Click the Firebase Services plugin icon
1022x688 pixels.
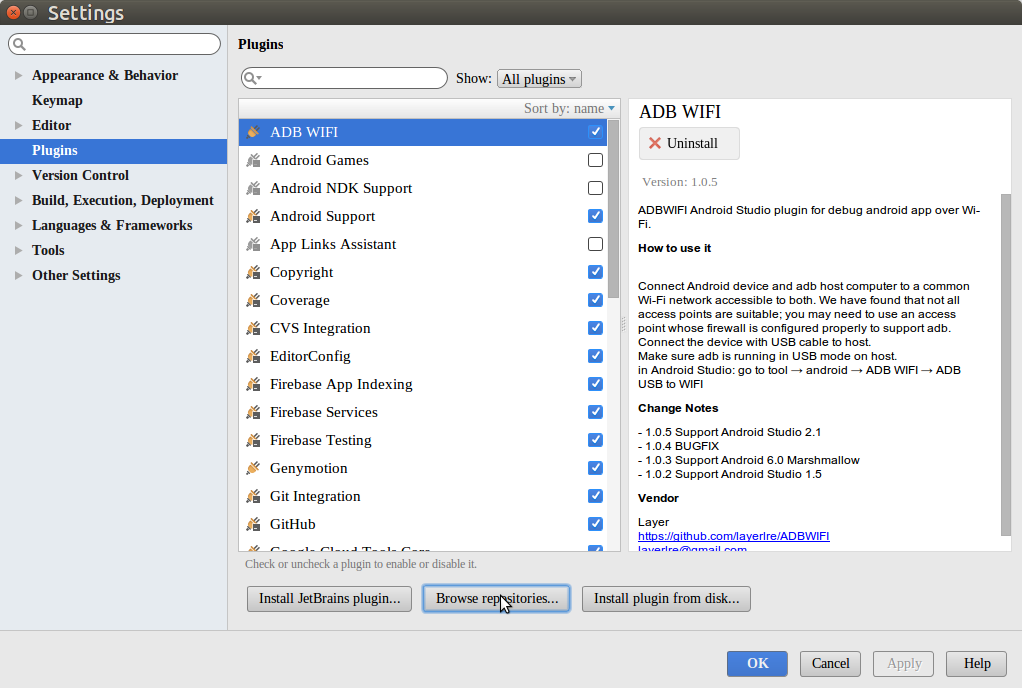pyautogui.click(x=254, y=412)
